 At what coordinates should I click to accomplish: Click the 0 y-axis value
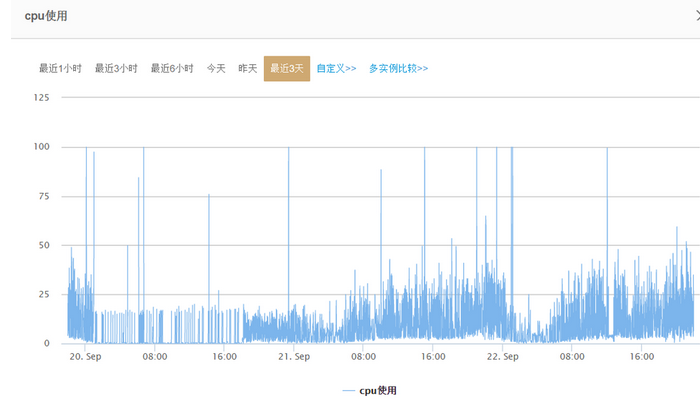[x=46, y=343]
